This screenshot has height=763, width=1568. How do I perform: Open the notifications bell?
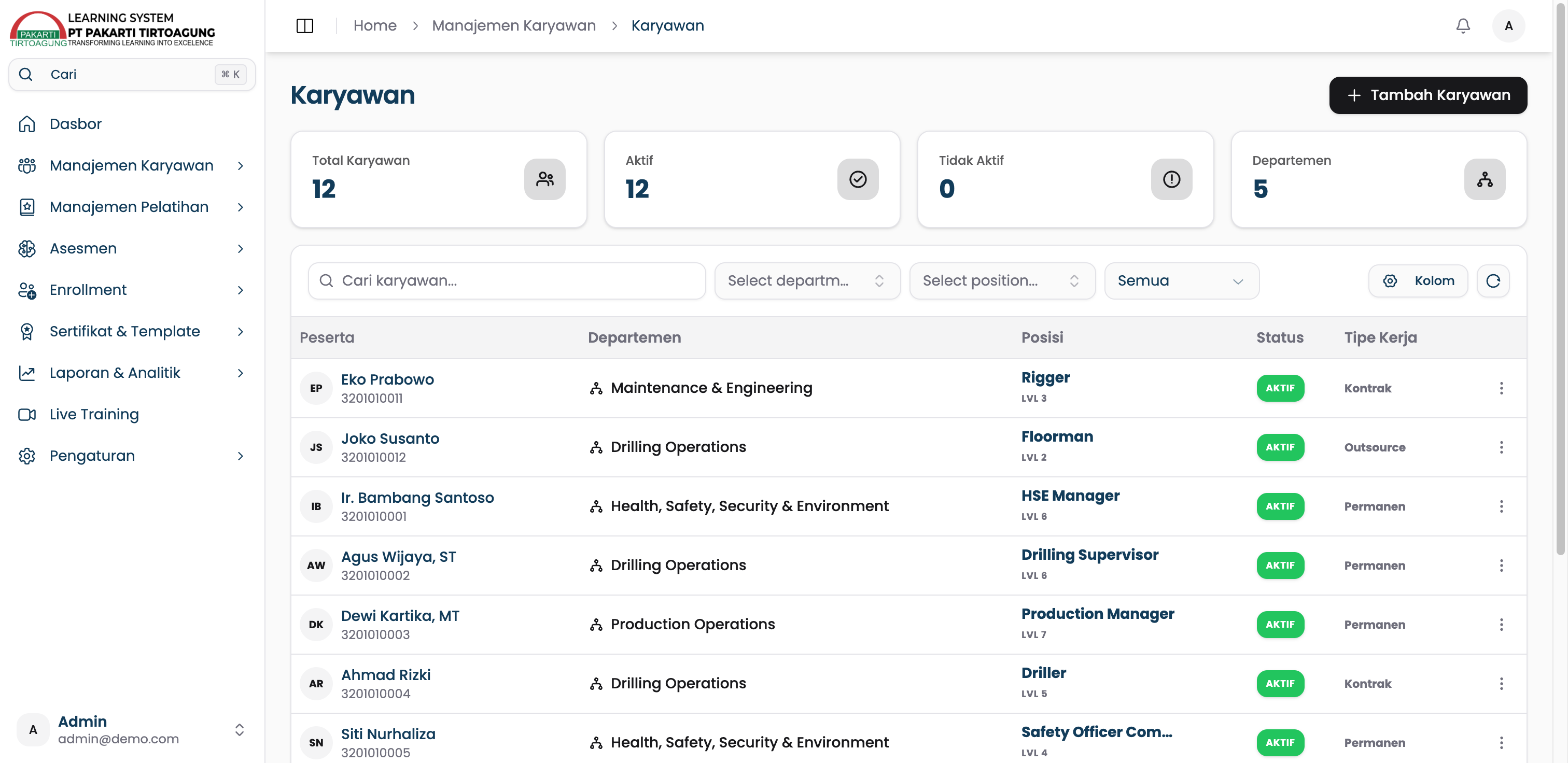click(x=1463, y=25)
